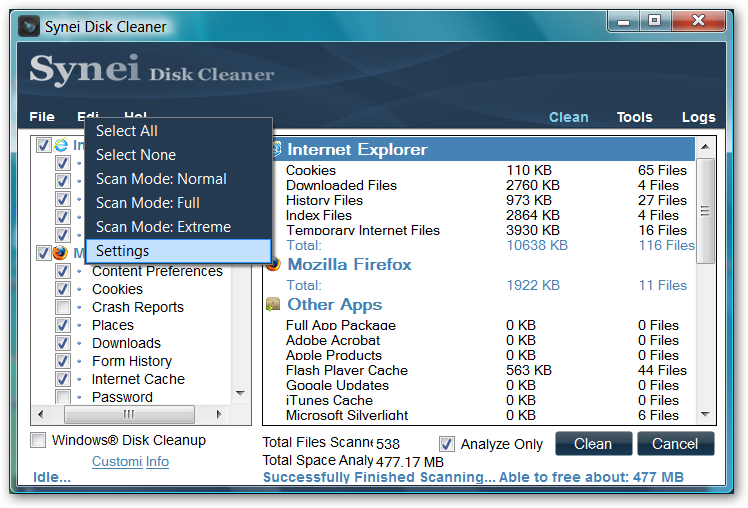Choose Select All from Edit menu
748x508 pixels.
[x=178, y=131]
